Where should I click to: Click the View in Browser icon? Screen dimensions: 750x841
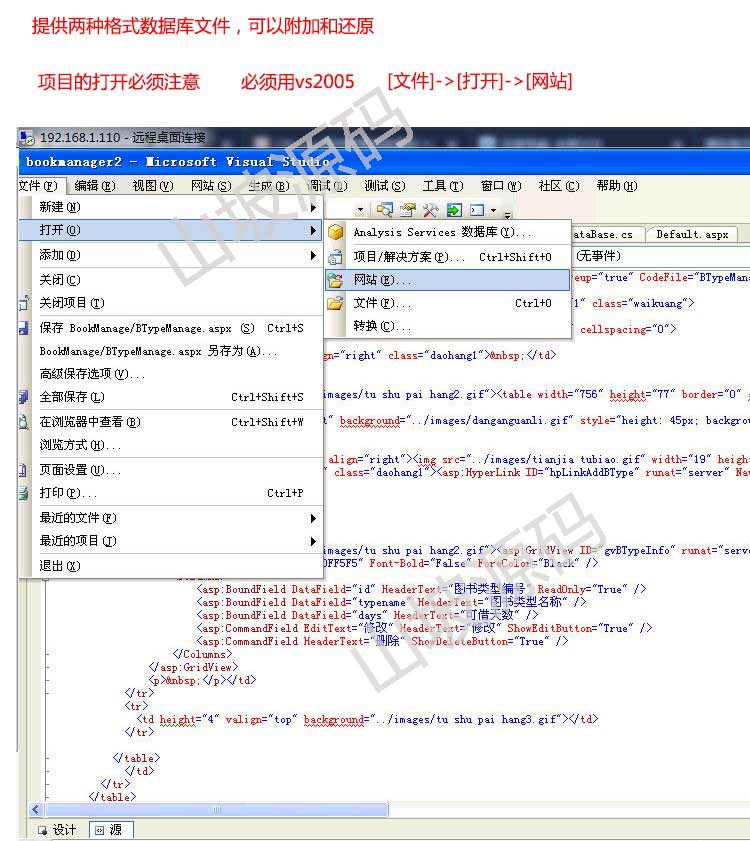tap(24, 422)
